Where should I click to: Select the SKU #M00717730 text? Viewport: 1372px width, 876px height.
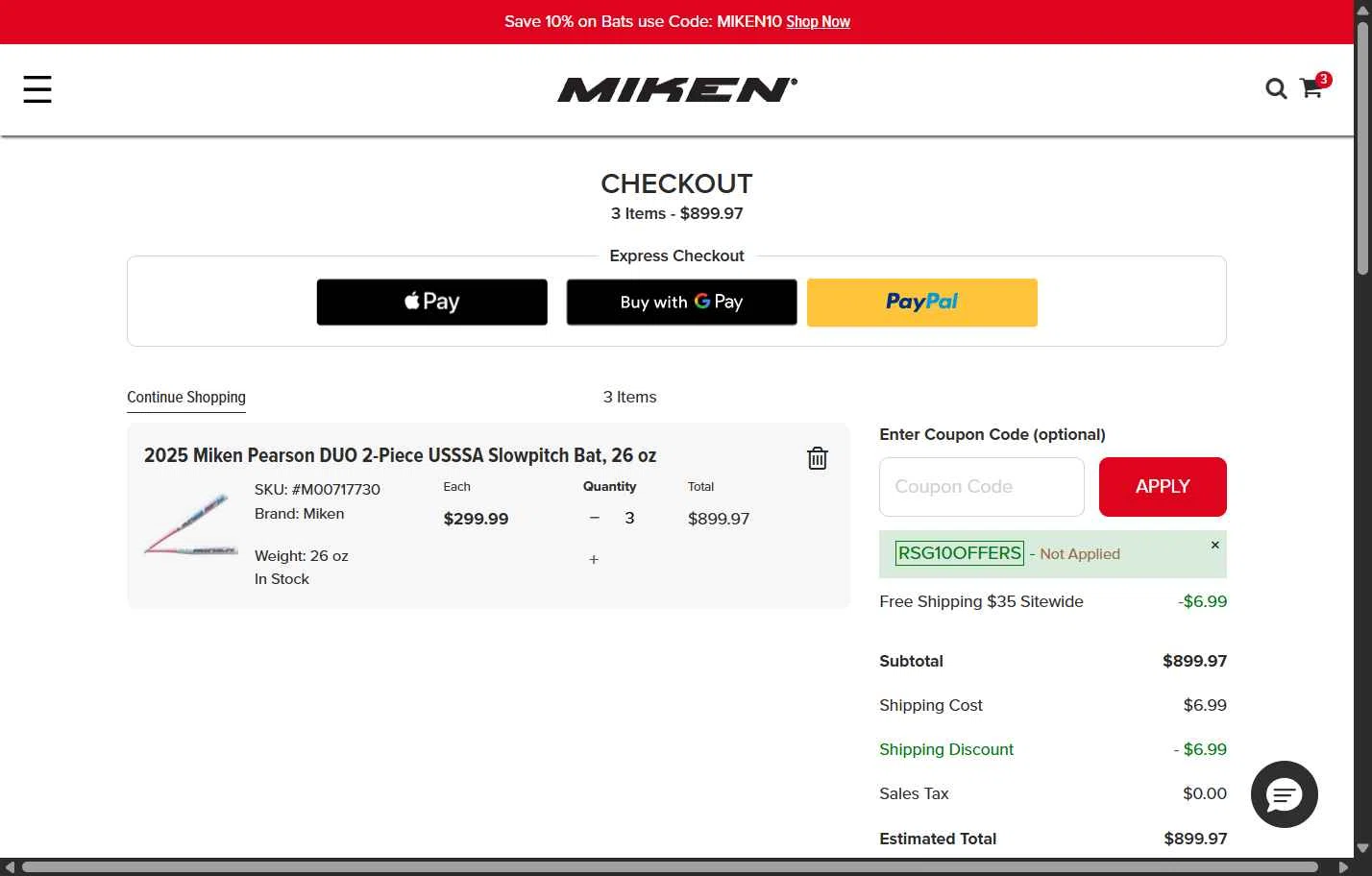tap(317, 489)
